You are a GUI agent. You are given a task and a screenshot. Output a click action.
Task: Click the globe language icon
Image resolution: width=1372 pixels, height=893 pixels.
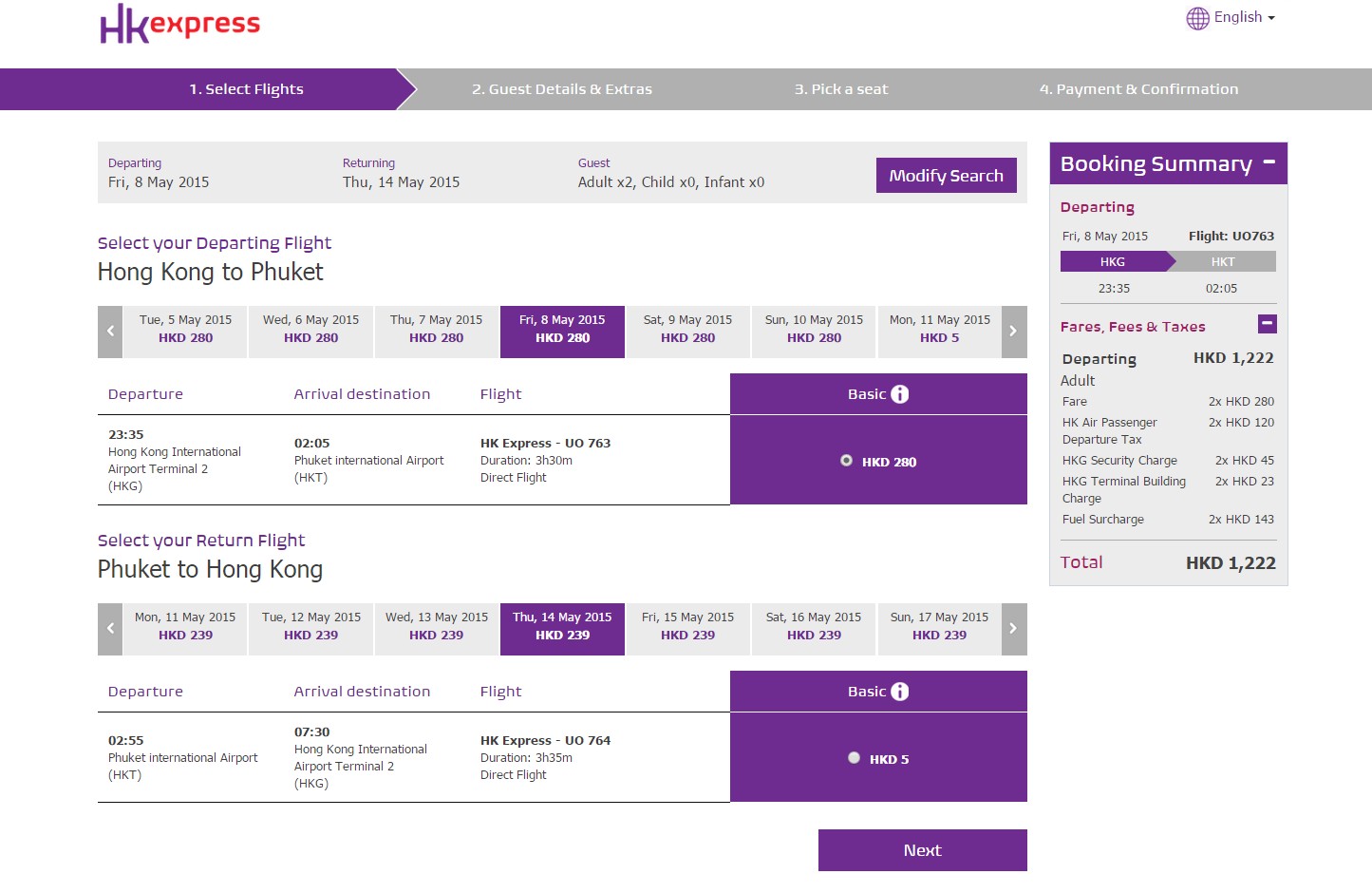tap(1198, 18)
